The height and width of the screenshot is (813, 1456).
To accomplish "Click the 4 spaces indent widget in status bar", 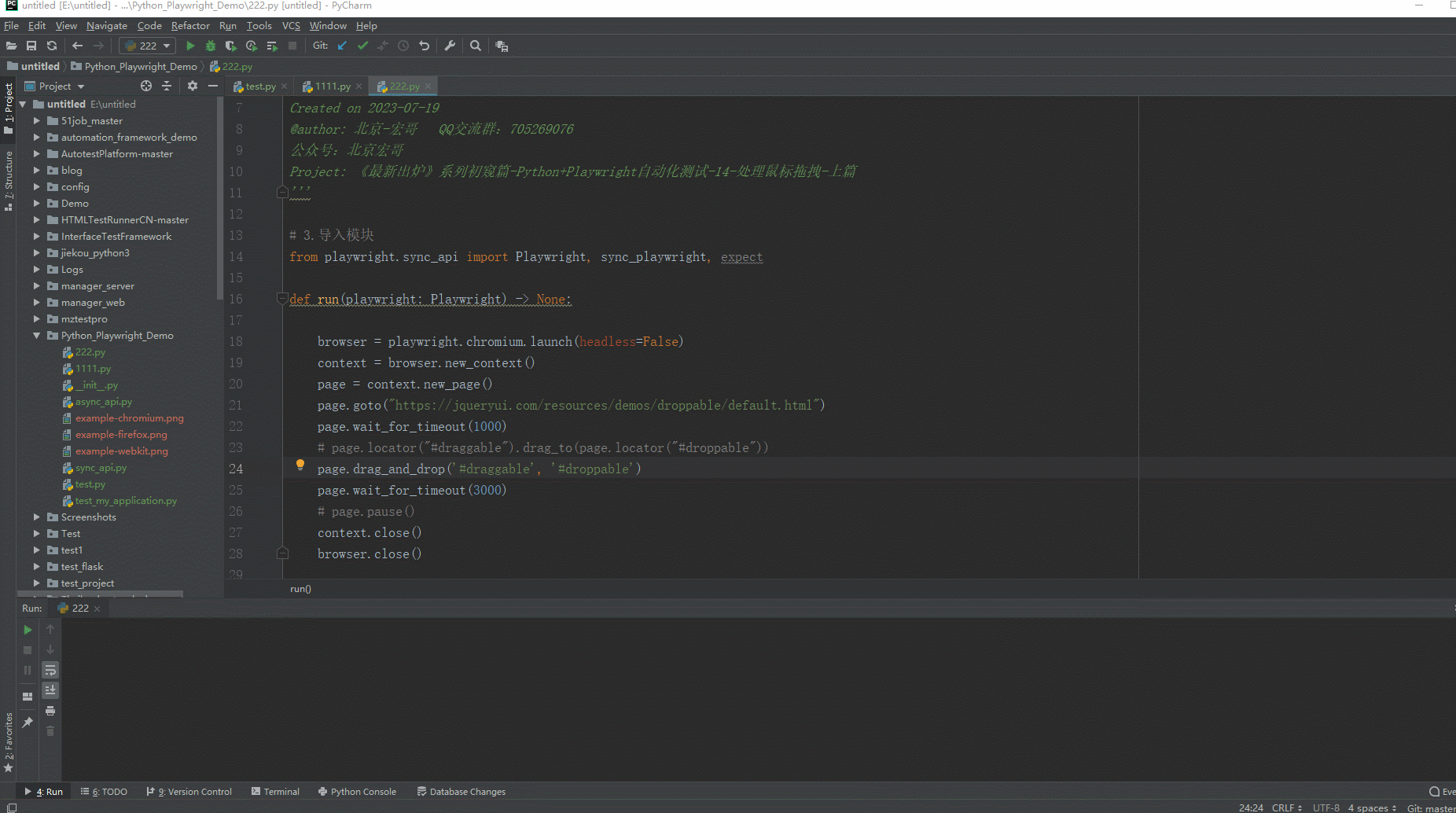I will click(x=1373, y=807).
